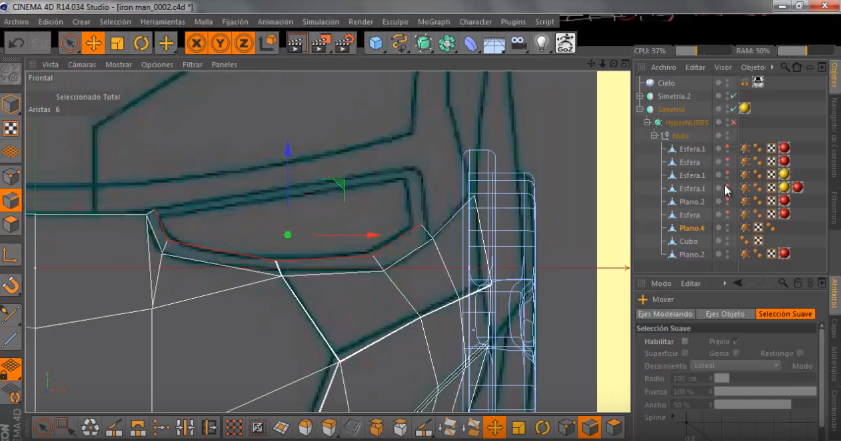Activate the Rotate tool in top toolbar

pyautogui.click(x=141, y=43)
